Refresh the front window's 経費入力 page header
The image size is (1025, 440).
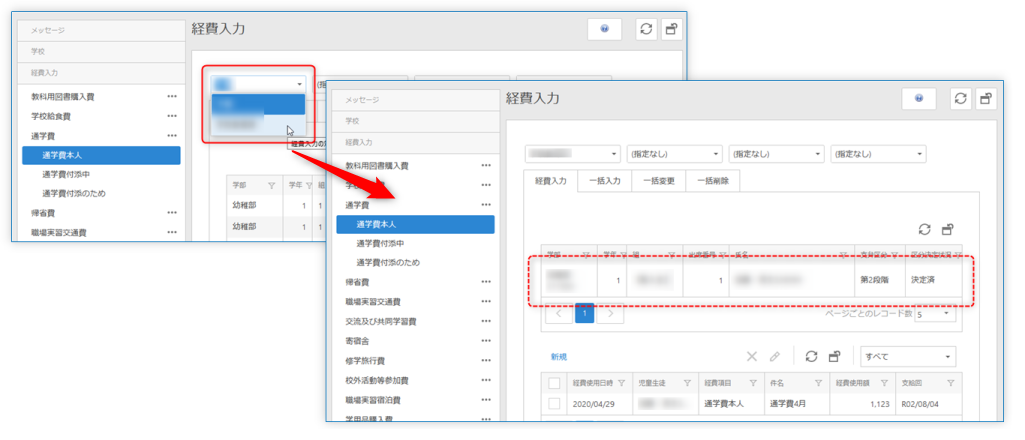(x=960, y=99)
